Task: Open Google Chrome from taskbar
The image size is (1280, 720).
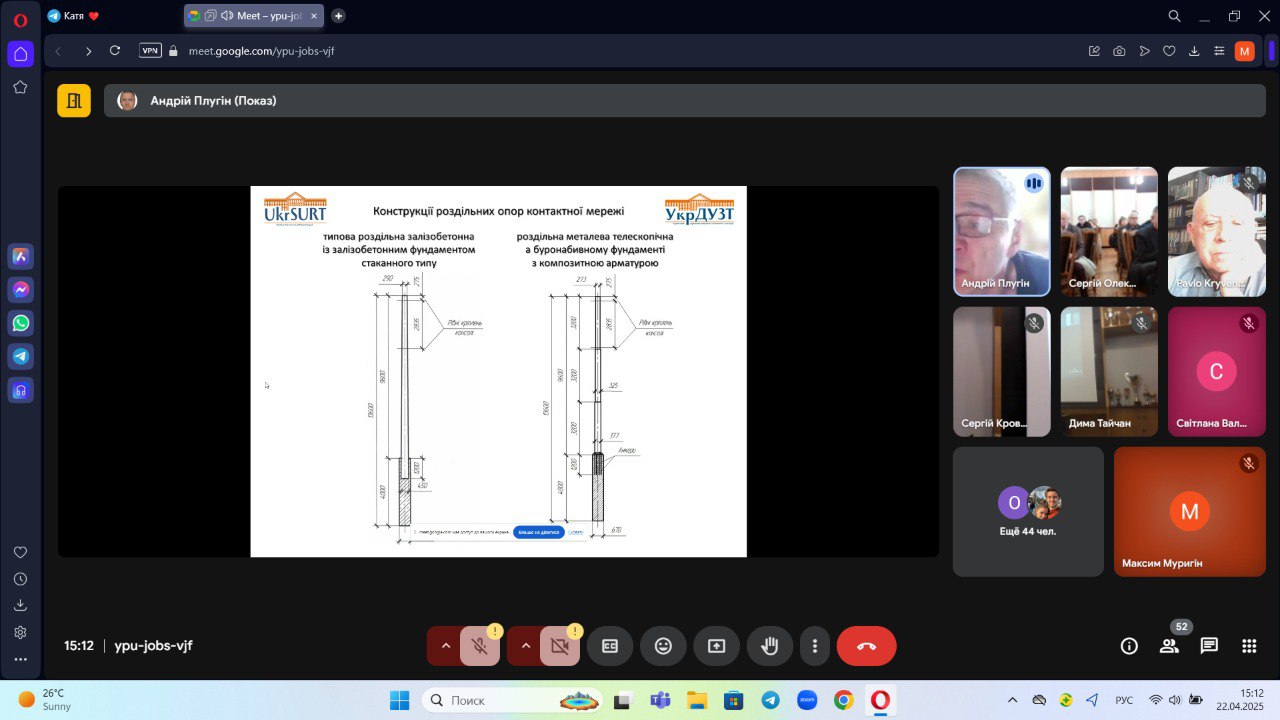Action: (843, 700)
